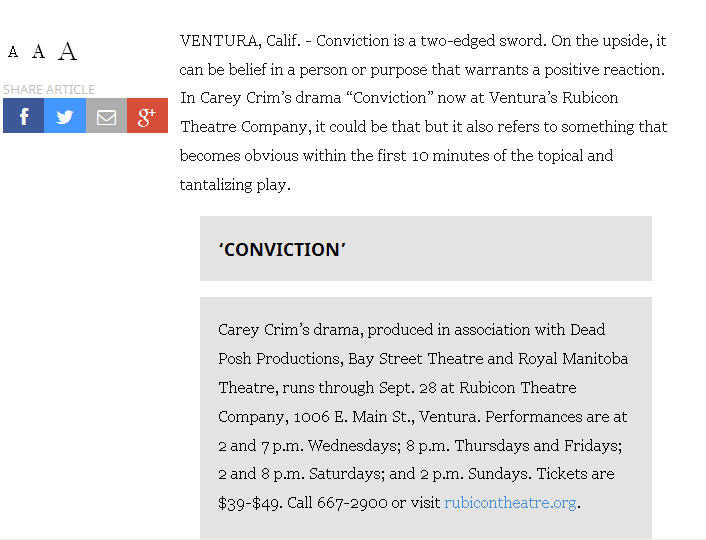
Task: Click the SHARE ARTICLE label
Action: [49, 89]
